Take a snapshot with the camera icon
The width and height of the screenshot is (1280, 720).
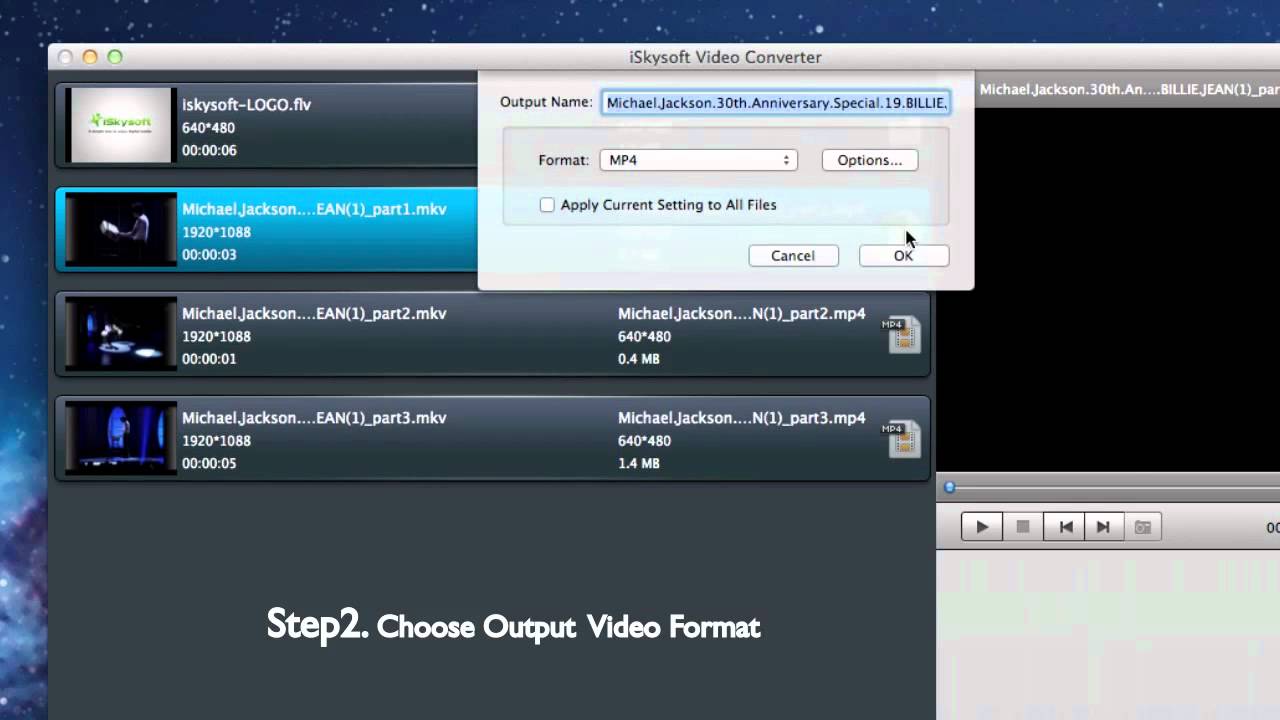[1142, 527]
